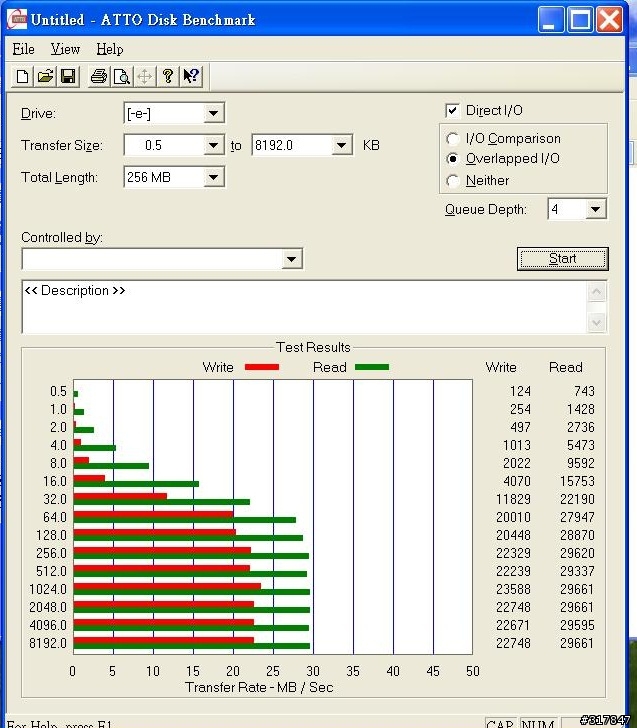637x728 pixels.
Task: Save benchmark results with floppy icon
Action: (68, 76)
